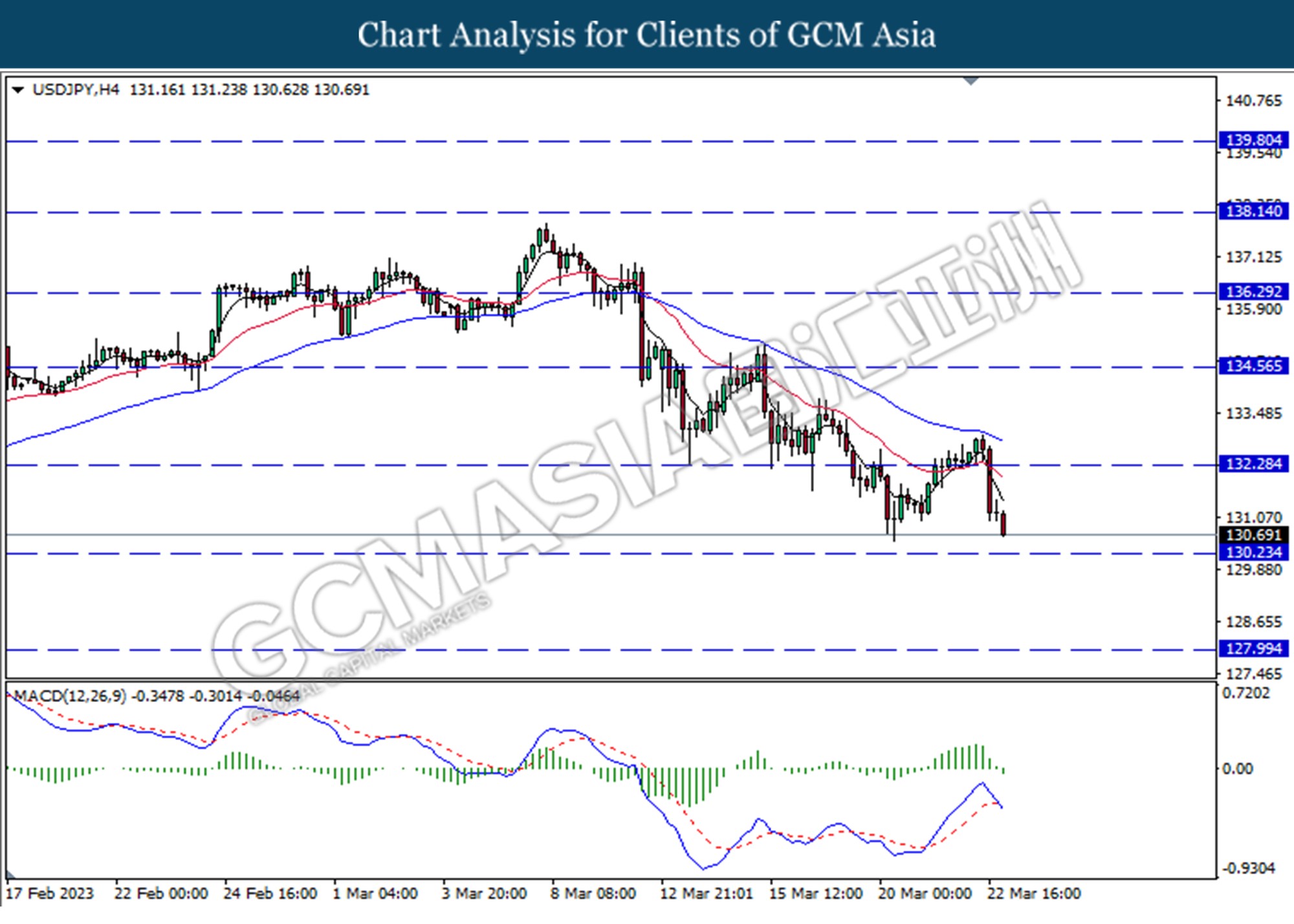Click the 22 Feb 00:00 time label

point(161,894)
